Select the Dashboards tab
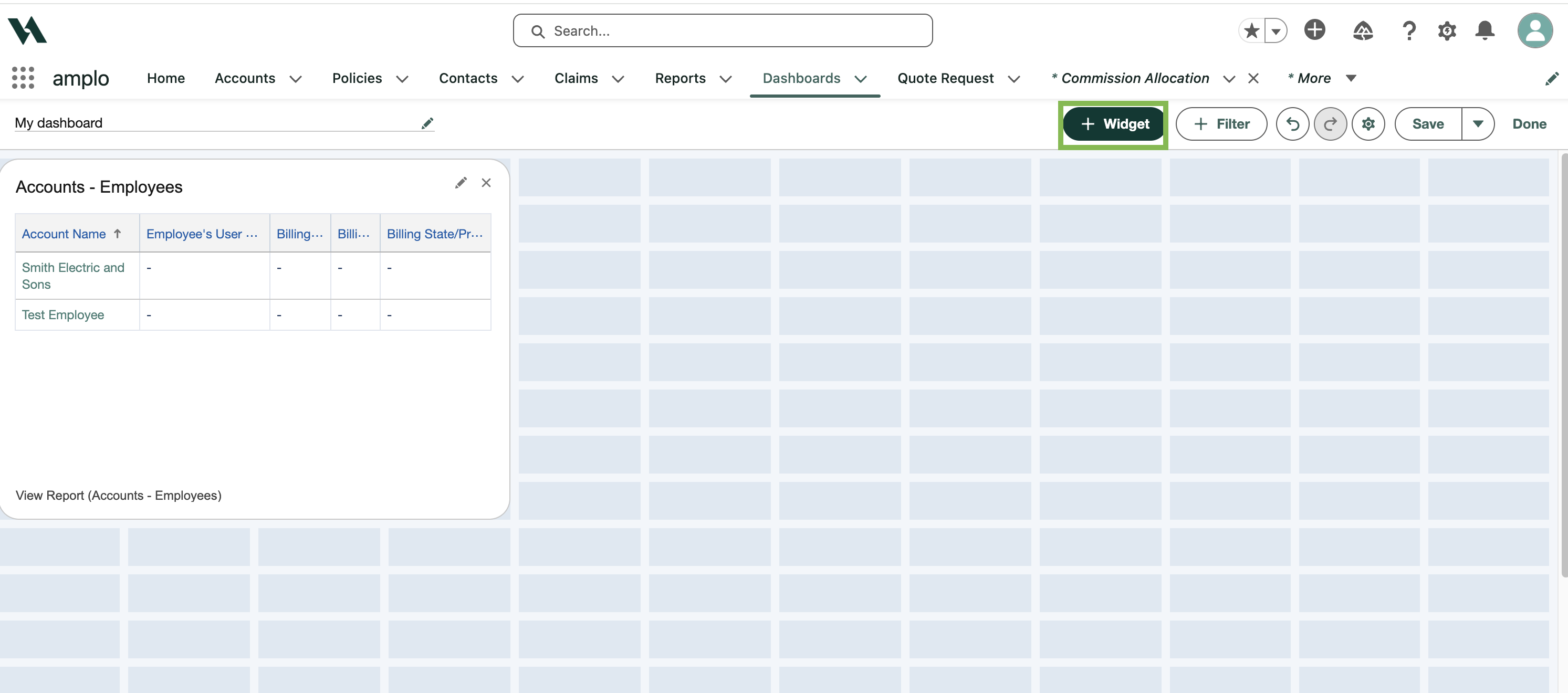Viewport: 1568px width, 693px height. (801, 78)
